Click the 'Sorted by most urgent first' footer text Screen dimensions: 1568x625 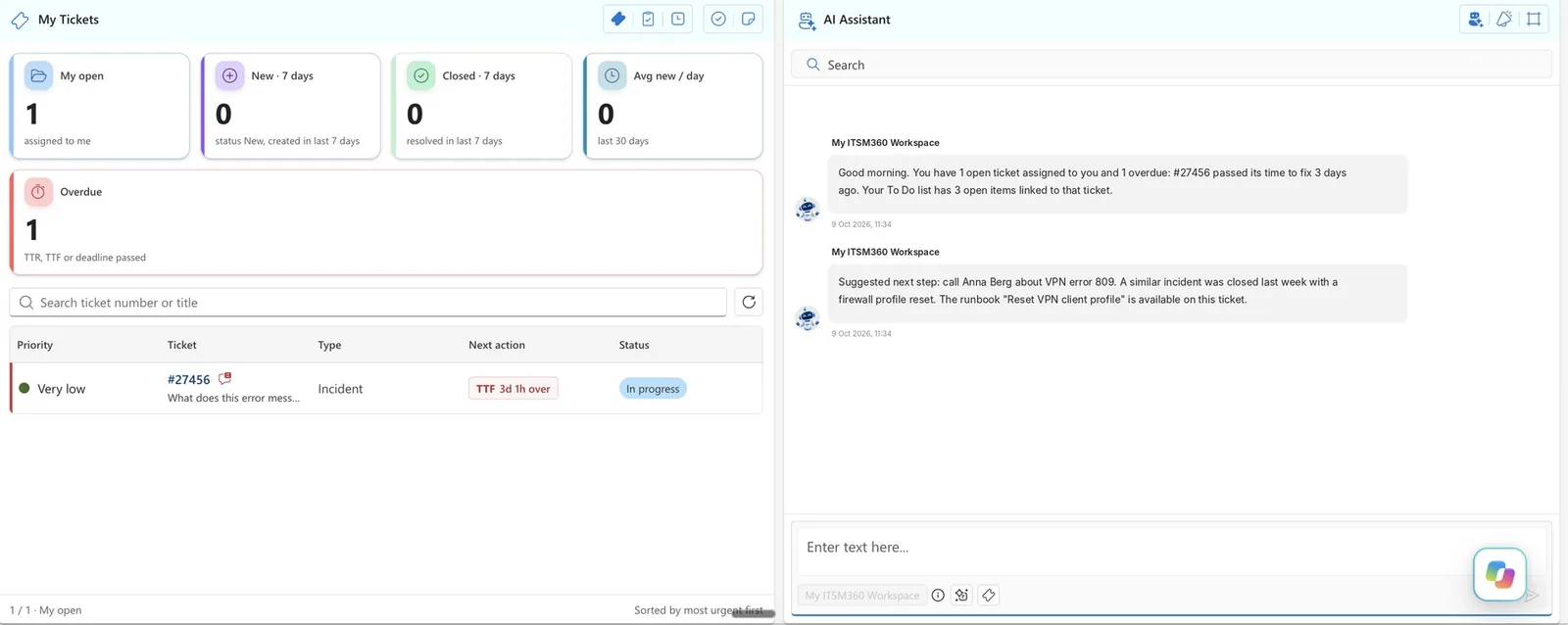698,609
